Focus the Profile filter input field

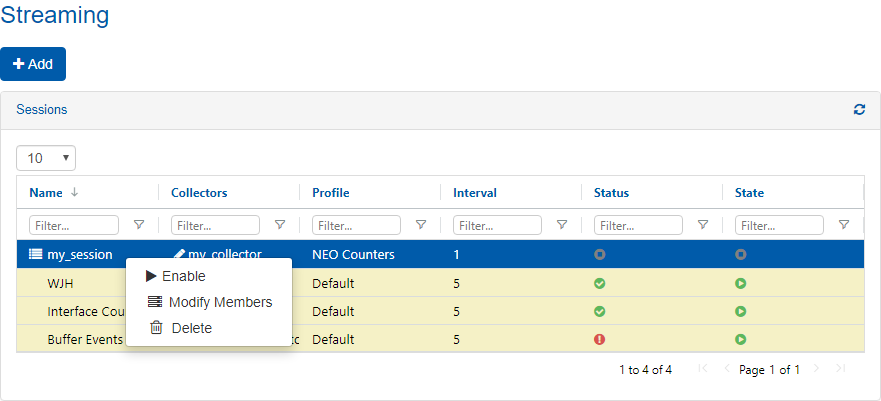356,225
